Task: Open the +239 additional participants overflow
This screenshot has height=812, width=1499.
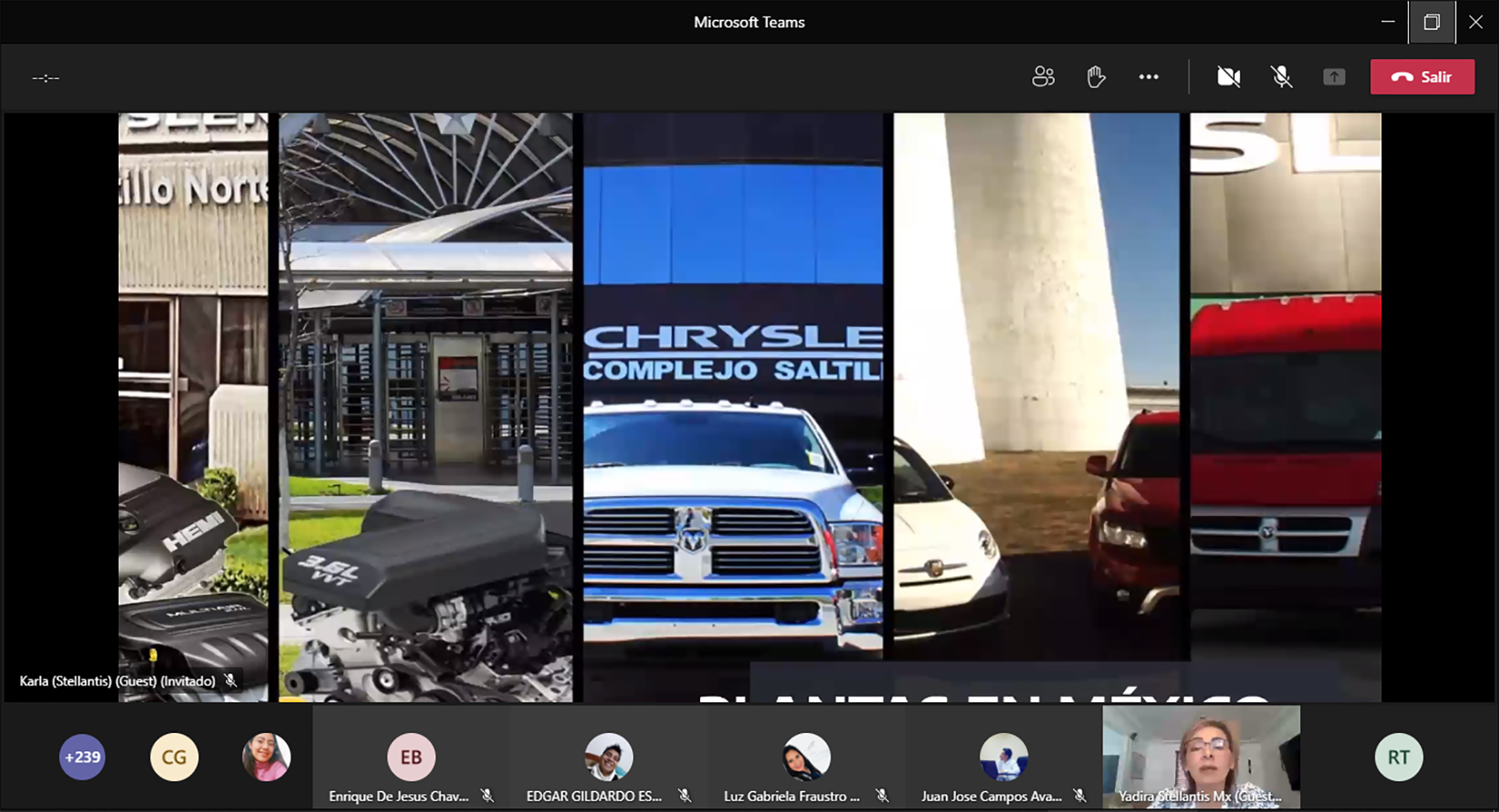Action: pyautogui.click(x=82, y=757)
